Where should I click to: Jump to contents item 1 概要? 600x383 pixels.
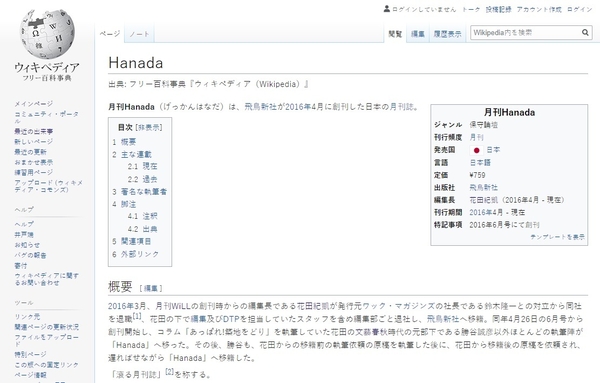tap(124, 142)
